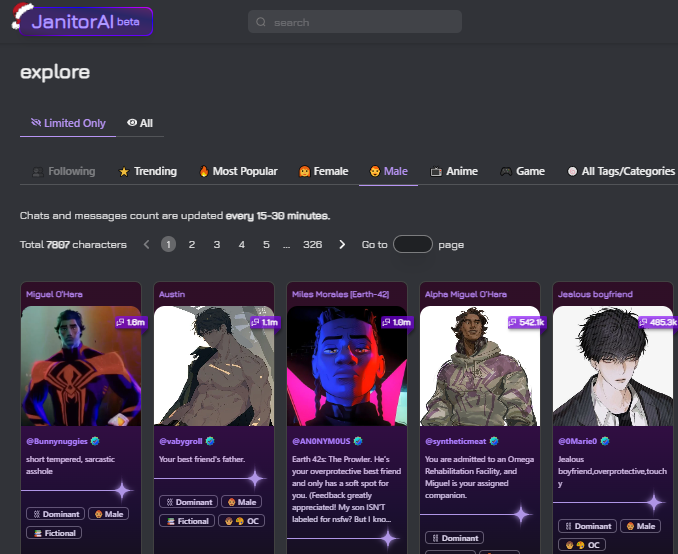
Task: Focus the search input field
Action: click(355, 22)
